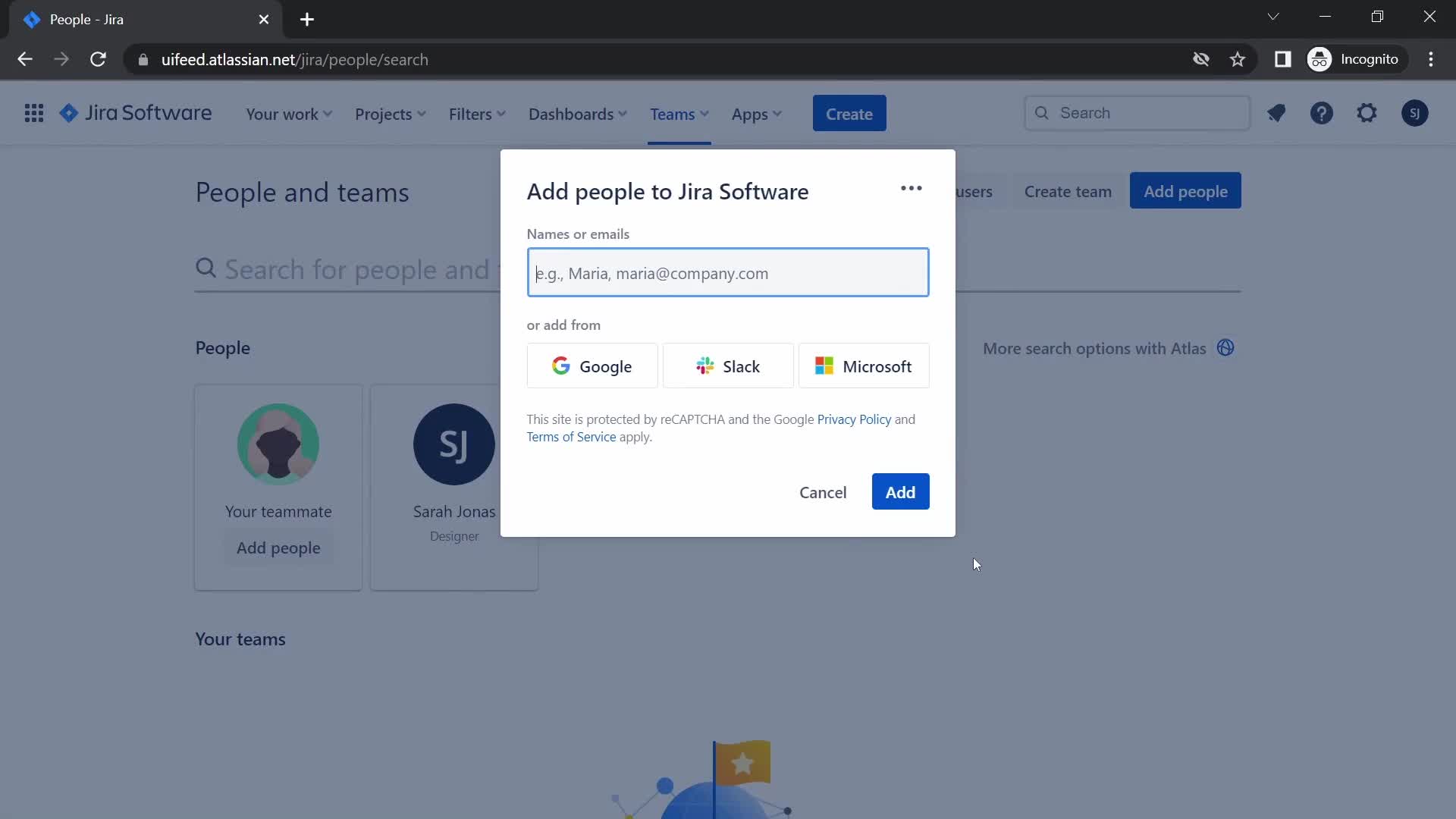Expand the Dashboards menu

tap(578, 115)
